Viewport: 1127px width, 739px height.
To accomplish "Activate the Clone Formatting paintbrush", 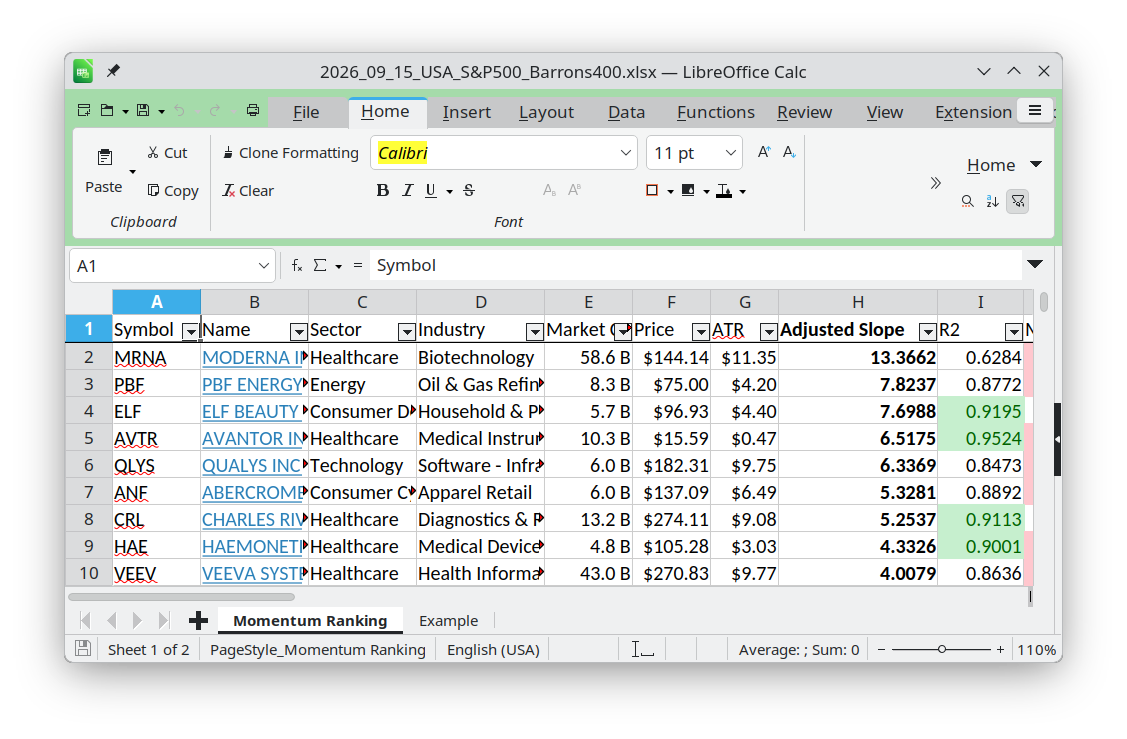I will click(x=228, y=152).
